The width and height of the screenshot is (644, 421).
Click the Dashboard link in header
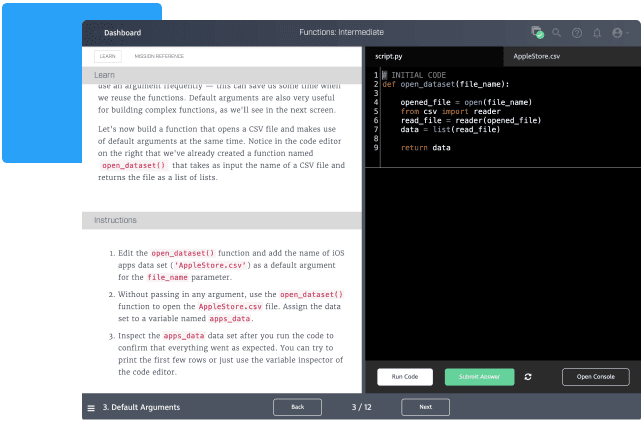pyautogui.click(x=122, y=33)
